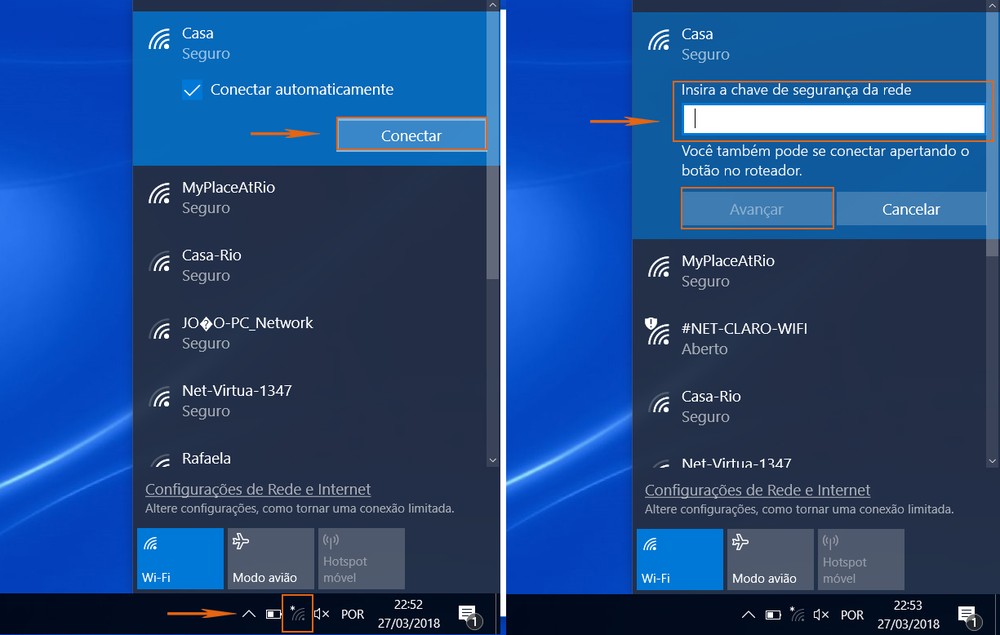Screen dimensions: 1000x635
Task: Select Casa Wi-Fi signal icon in left screenshot
Action: 159,40
